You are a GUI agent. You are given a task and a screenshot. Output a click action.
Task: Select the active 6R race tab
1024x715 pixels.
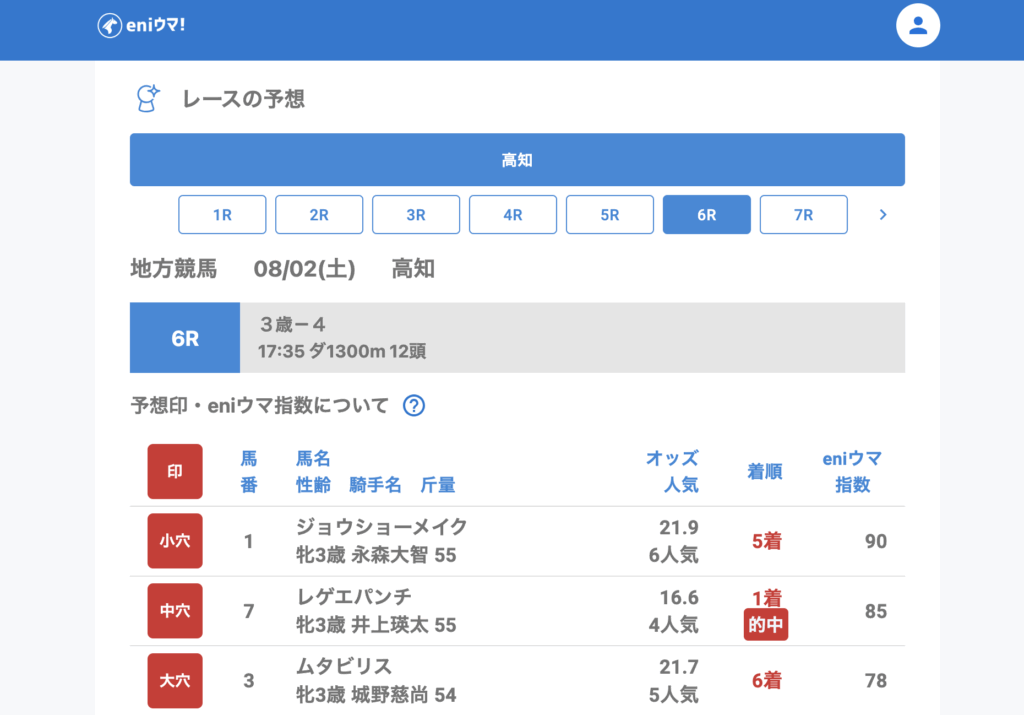(x=707, y=214)
